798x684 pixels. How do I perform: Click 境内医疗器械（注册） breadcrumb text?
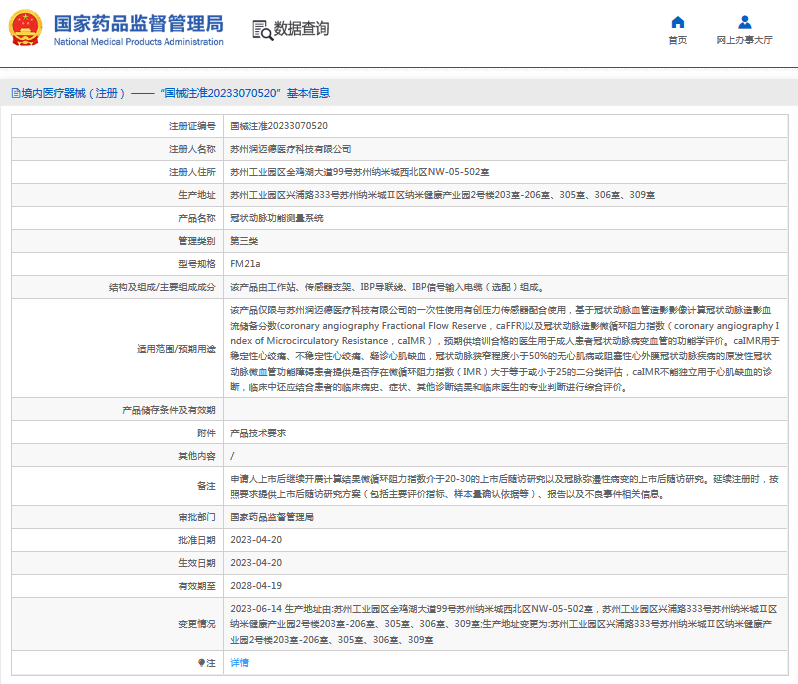tap(73, 93)
